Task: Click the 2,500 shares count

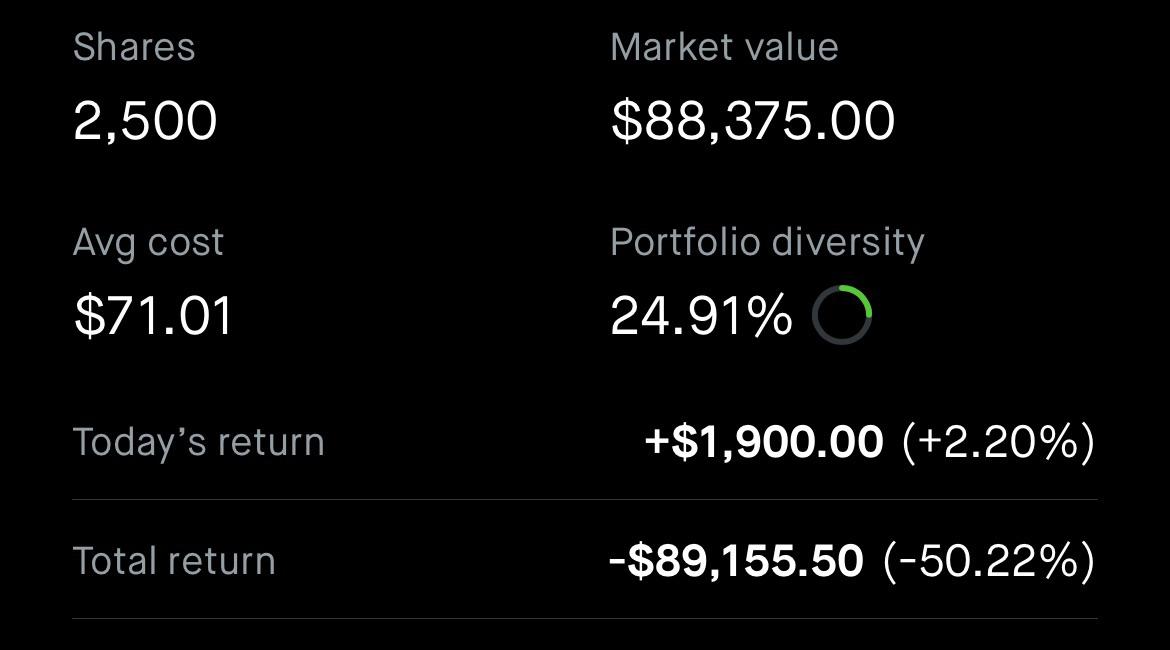Action: pyautogui.click(x=145, y=121)
